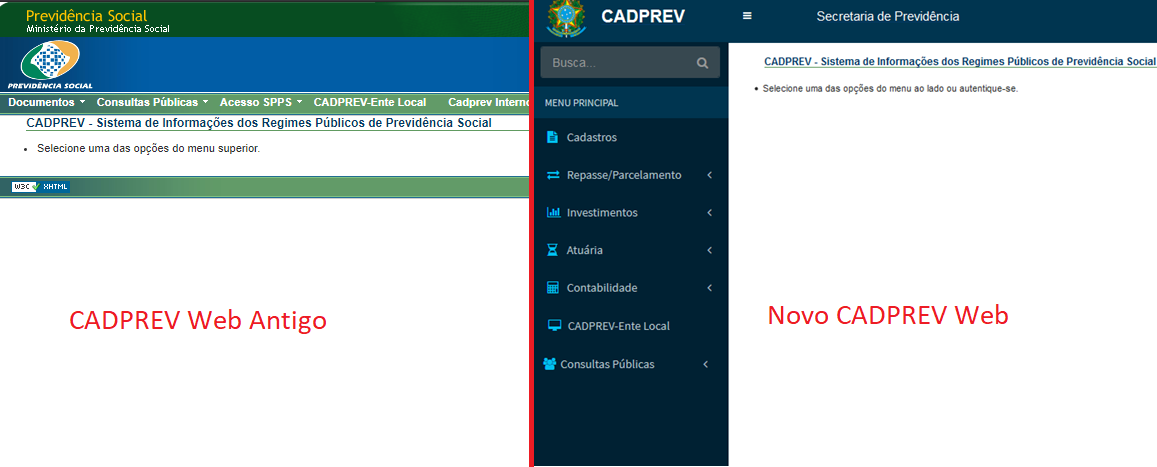Image resolution: width=1157 pixels, height=467 pixels.
Task: Click Ministério da Previdência Social text
Action: [97, 29]
